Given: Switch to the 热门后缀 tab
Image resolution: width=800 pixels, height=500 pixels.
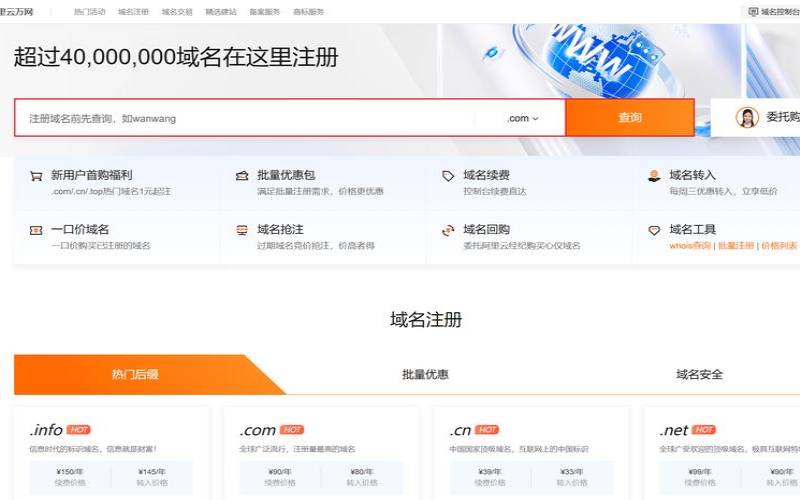Looking at the screenshot, I should pos(135,374).
